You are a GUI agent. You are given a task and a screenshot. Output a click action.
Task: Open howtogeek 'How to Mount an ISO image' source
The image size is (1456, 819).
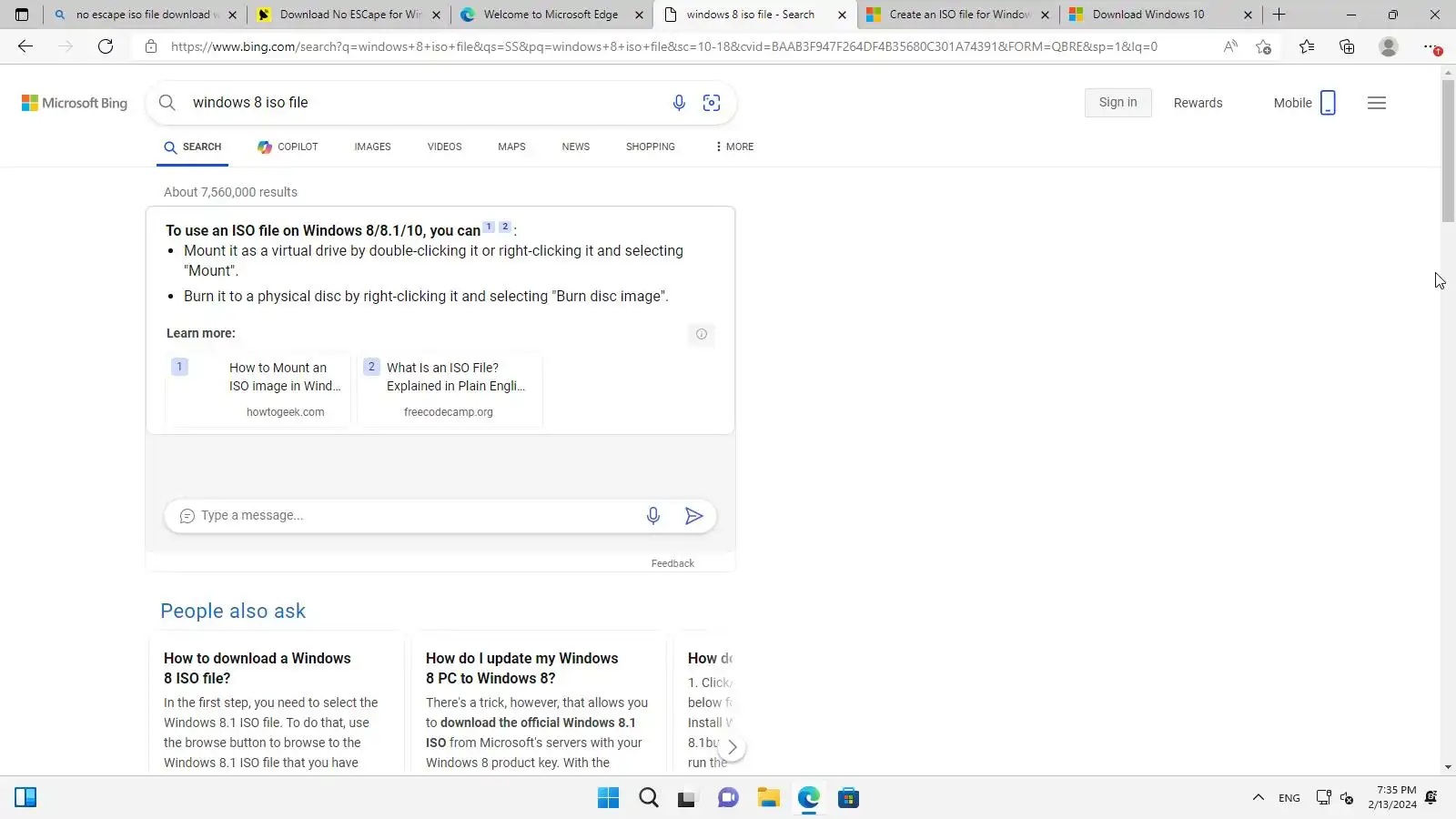pos(258,389)
